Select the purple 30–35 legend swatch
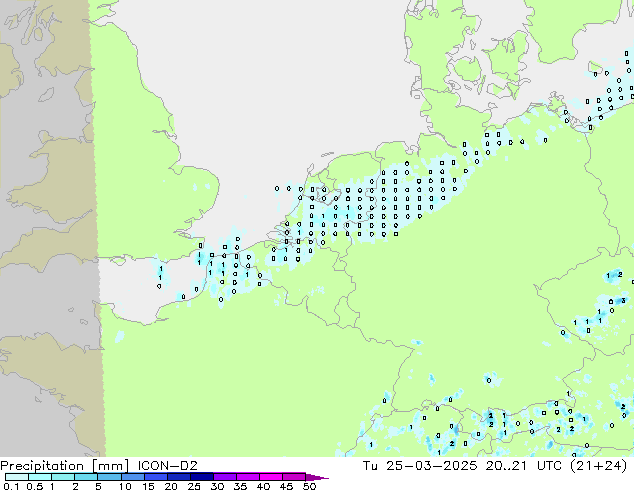The width and height of the screenshot is (634, 490). click(x=225, y=477)
